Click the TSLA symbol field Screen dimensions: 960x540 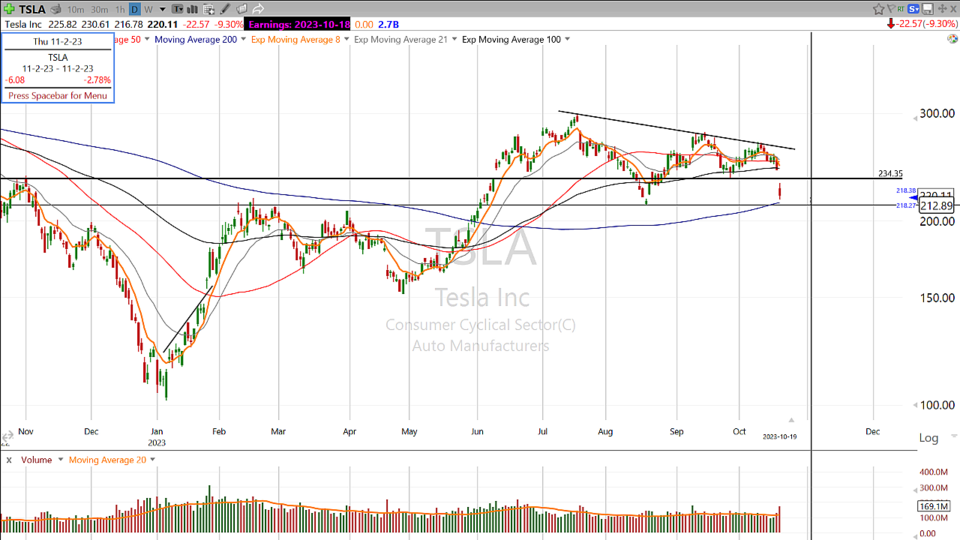(x=32, y=9)
